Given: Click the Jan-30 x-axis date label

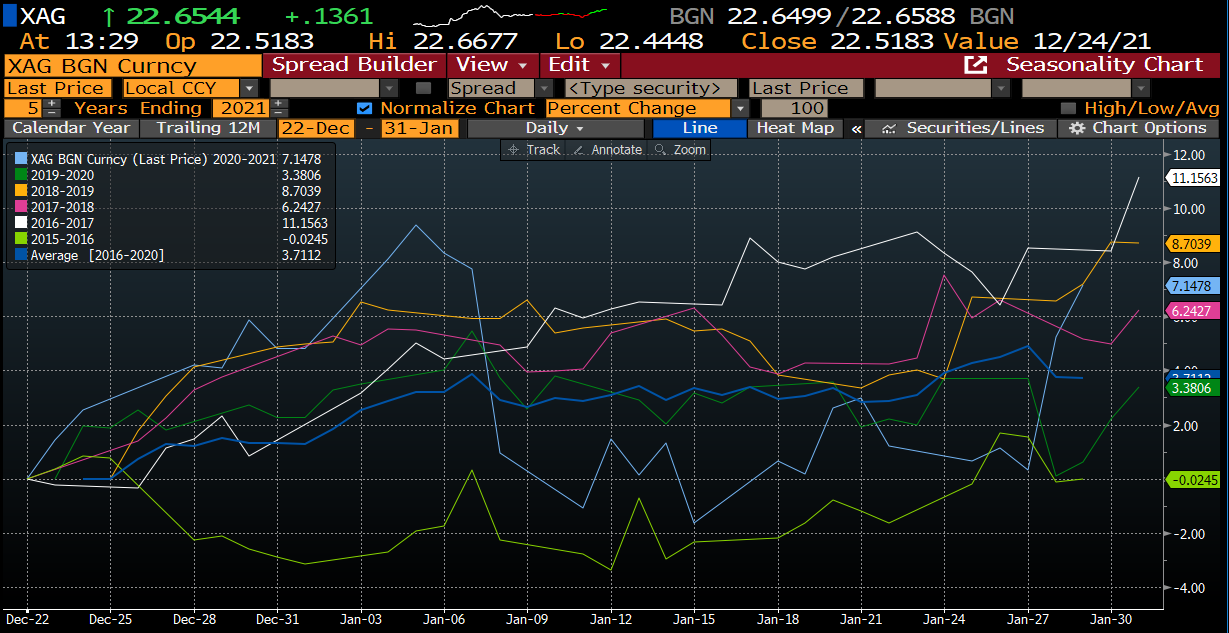Looking at the screenshot, I should [1110, 619].
